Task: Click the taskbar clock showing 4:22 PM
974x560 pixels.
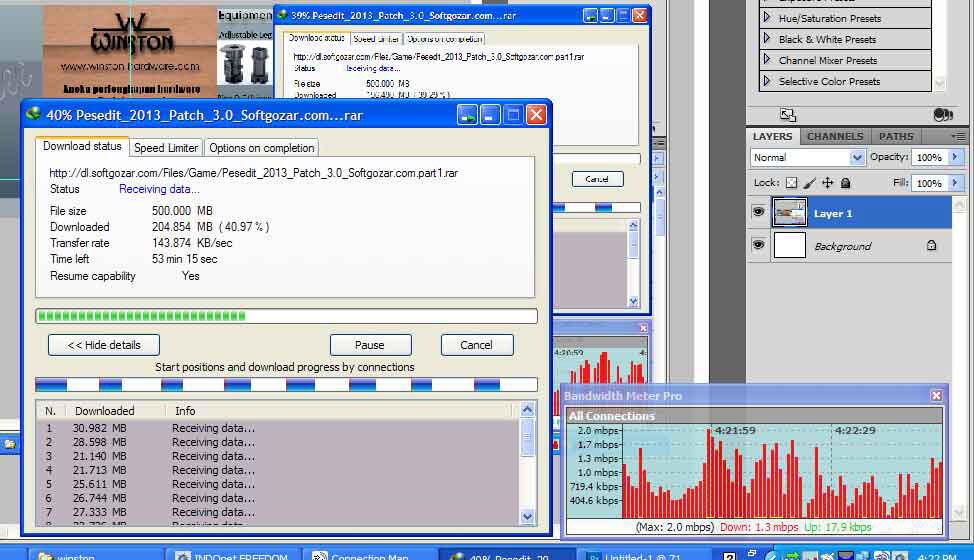Action: [x=937, y=556]
